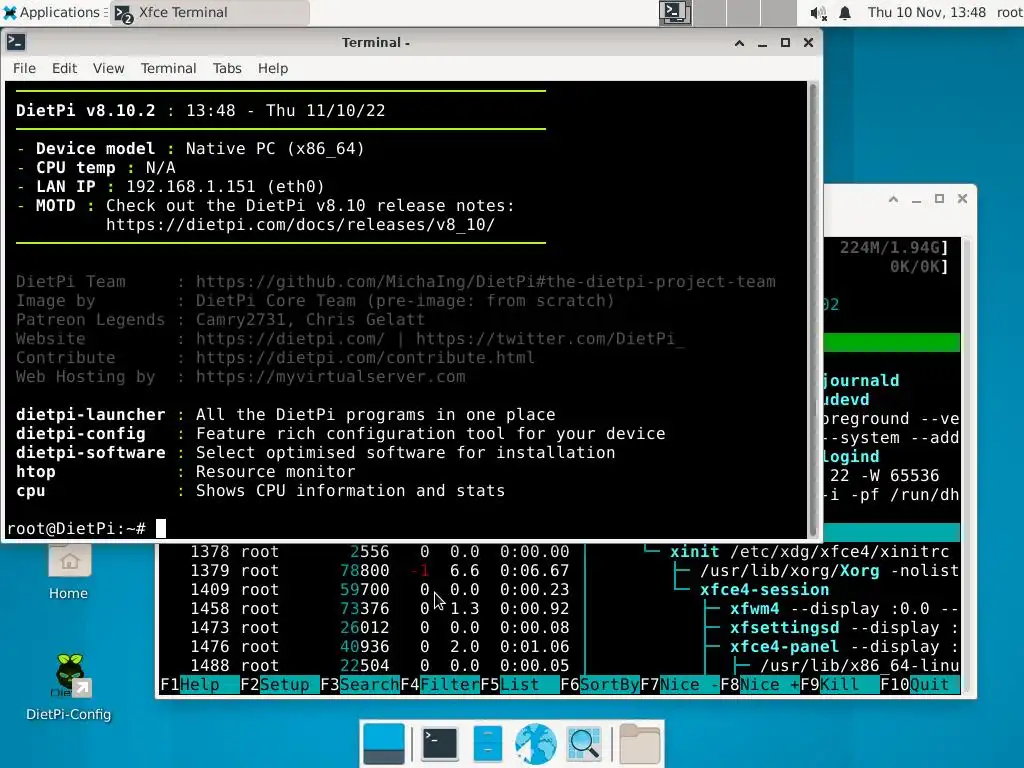Launch the terminal emulator from the dock
The image size is (1024, 768).
[x=440, y=744]
